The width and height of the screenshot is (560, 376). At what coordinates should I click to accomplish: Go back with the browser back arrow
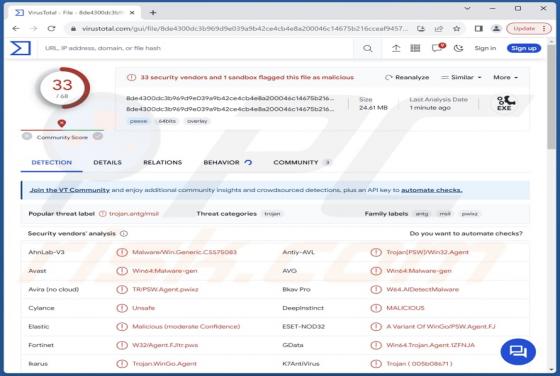(16, 29)
